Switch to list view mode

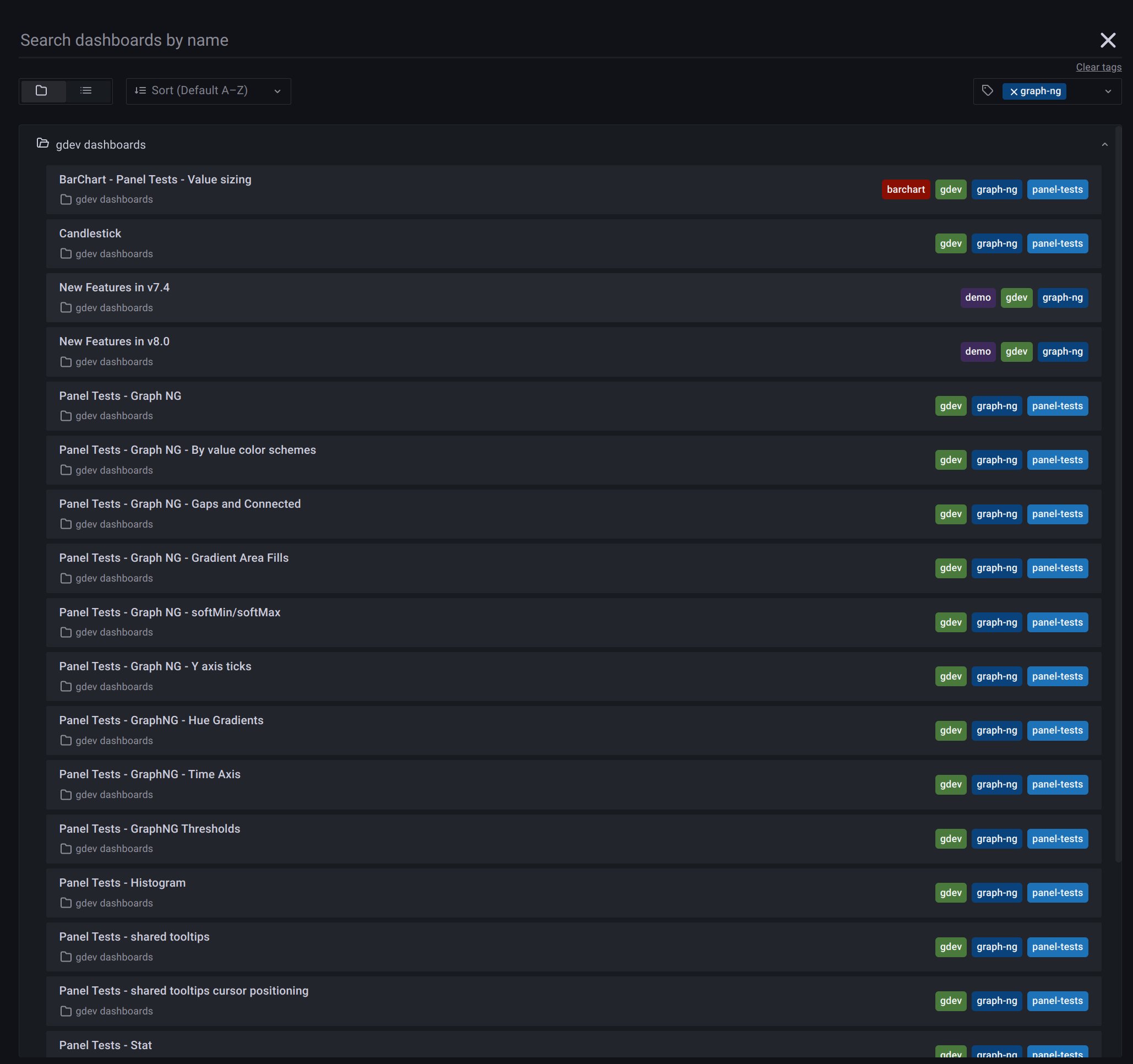pyautogui.click(x=86, y=91)
